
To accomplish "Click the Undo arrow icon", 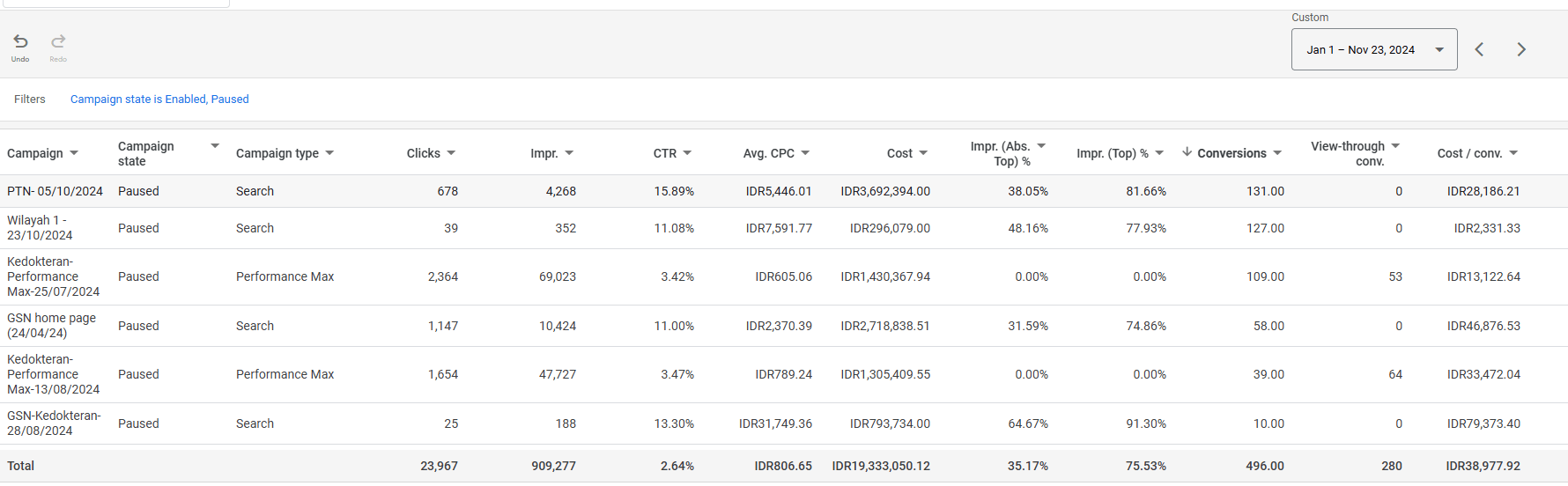I will coord(20,41).
